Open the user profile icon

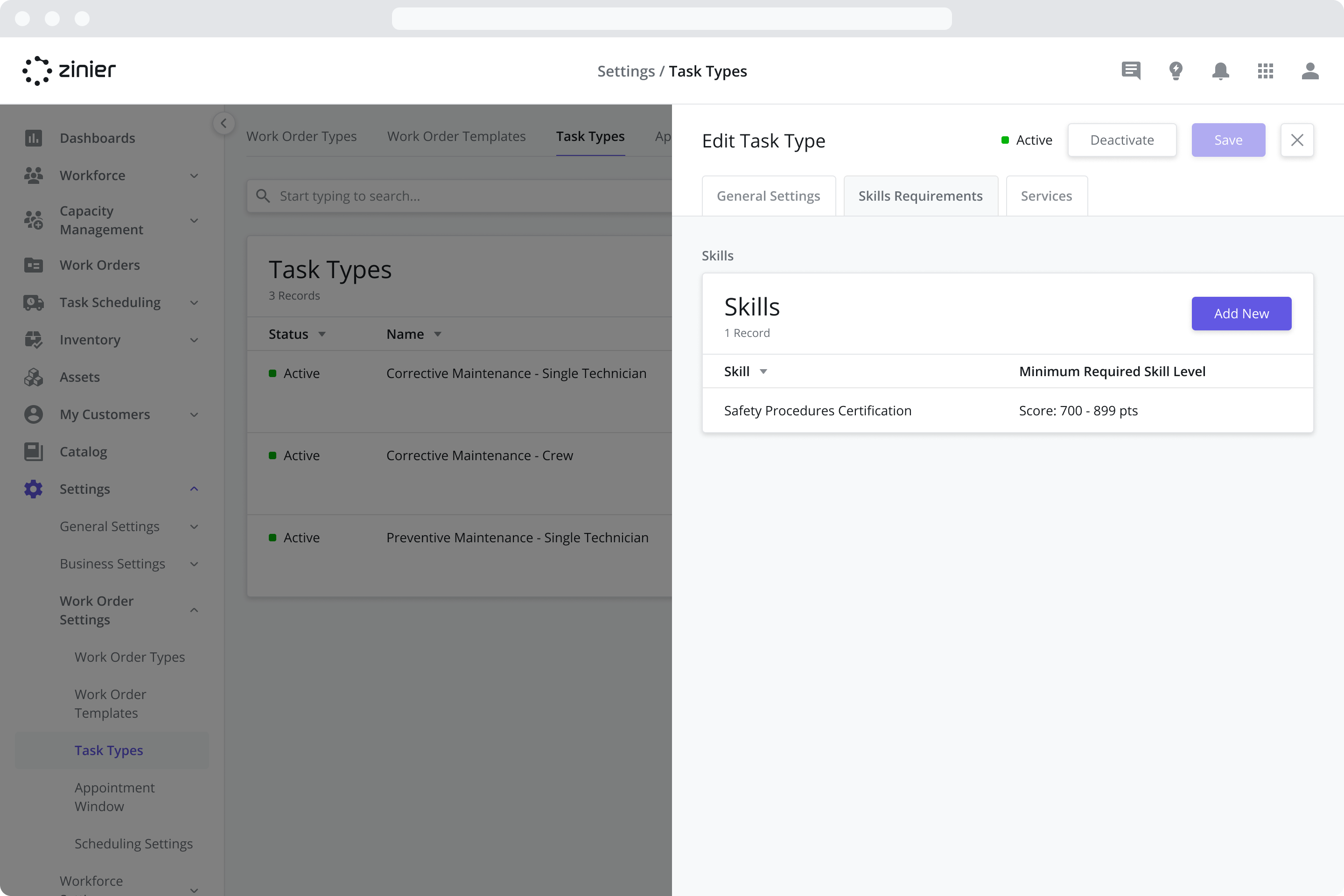pyautogui.click(x=1310, y=71)
